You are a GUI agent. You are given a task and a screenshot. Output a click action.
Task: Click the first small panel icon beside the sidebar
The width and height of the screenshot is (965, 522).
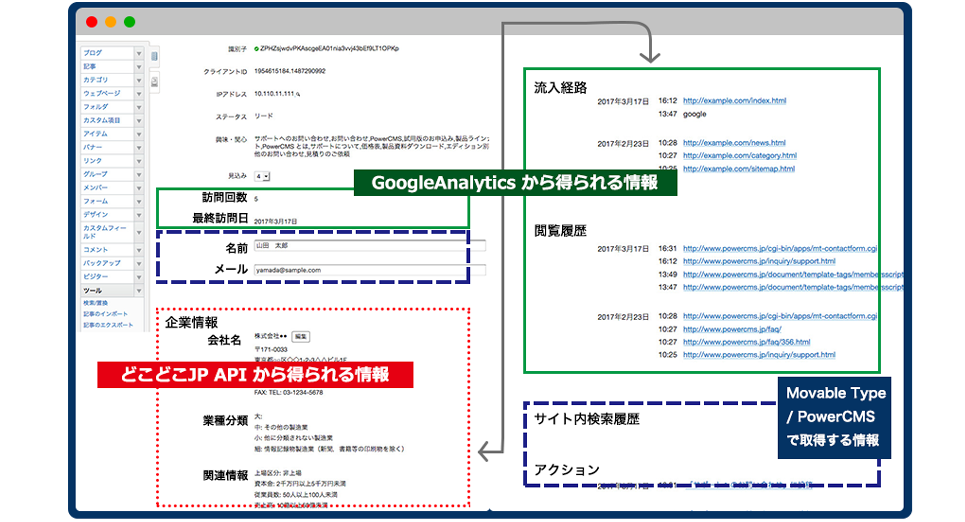154,56
